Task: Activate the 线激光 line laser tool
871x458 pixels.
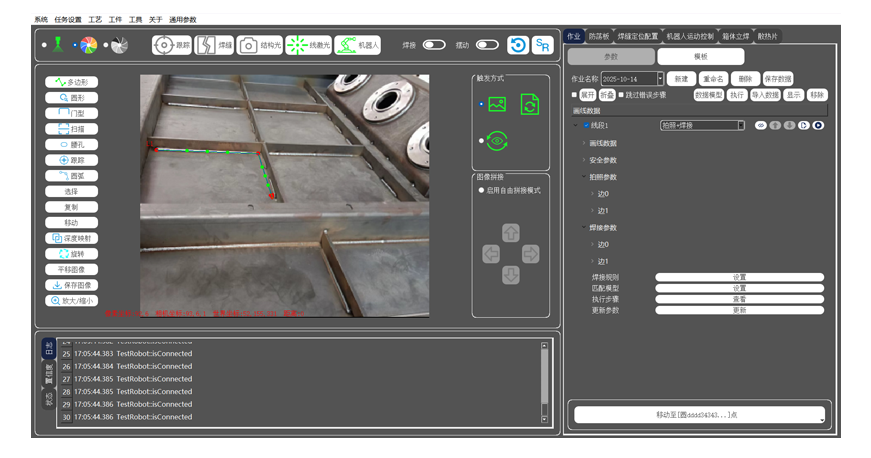Action: 308,45
